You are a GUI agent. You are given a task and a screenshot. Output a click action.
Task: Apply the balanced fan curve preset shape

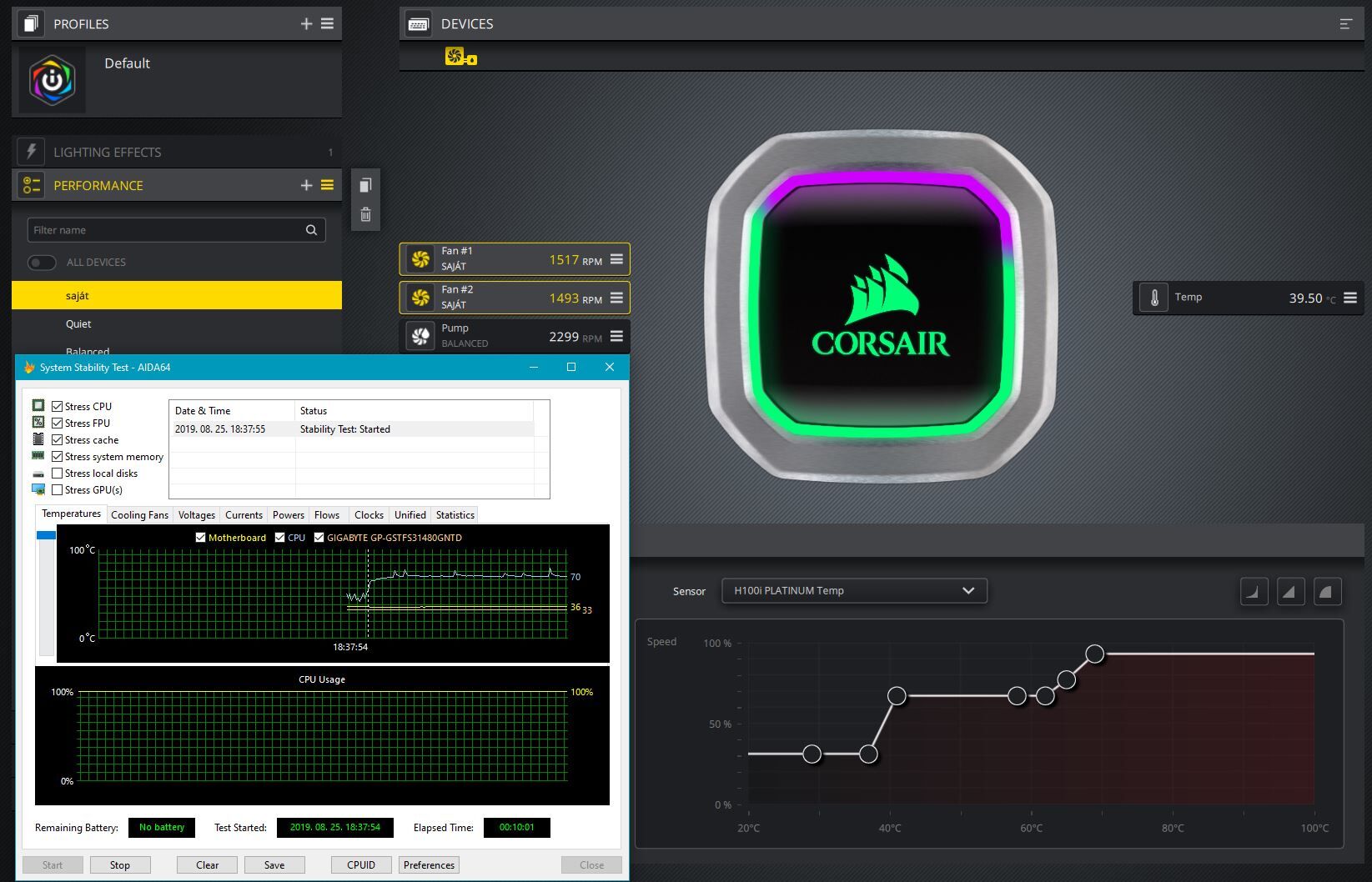1290,592
